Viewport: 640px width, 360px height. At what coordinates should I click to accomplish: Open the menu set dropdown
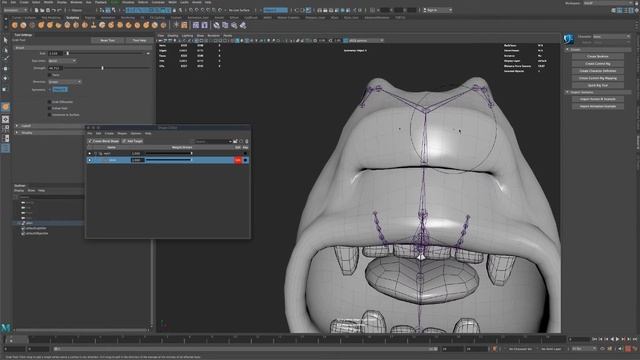point(15,10)
